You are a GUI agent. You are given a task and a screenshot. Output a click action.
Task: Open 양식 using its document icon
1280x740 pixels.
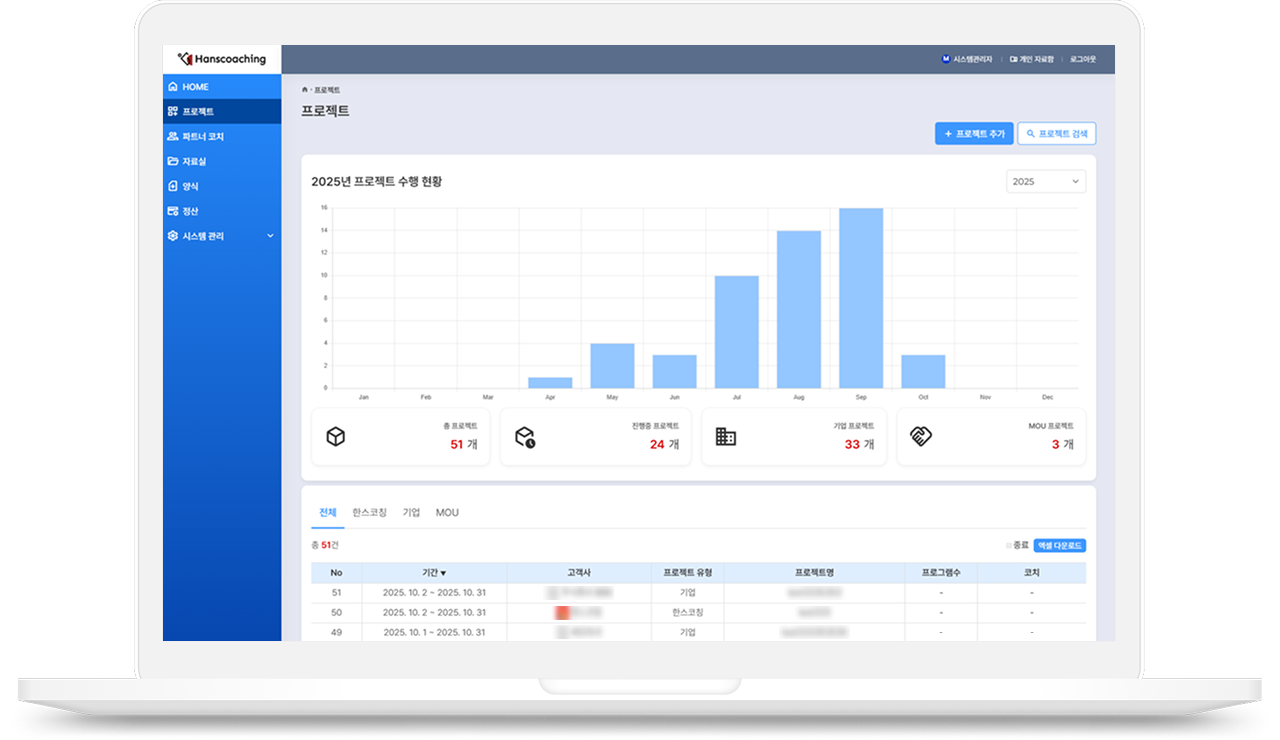pyautogui.click(x=173, y=186)
